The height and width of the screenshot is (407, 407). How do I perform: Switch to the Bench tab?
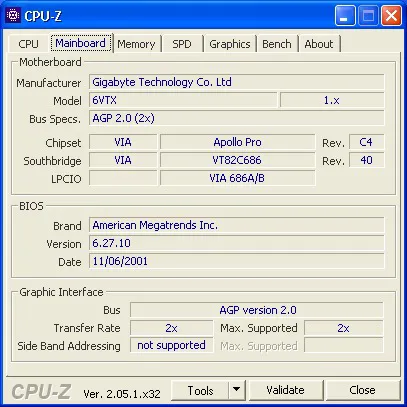277,44
